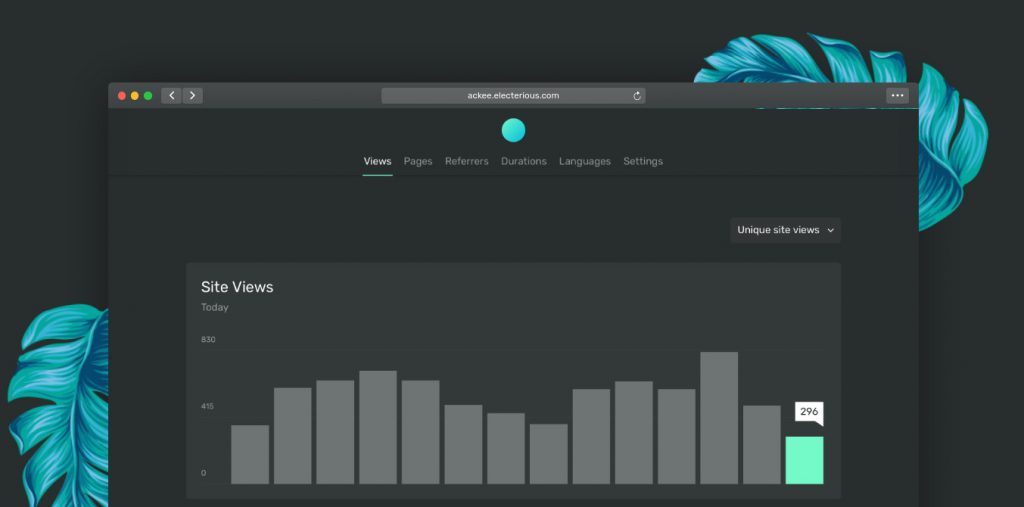Click the Site Views heading

point(237,287)
